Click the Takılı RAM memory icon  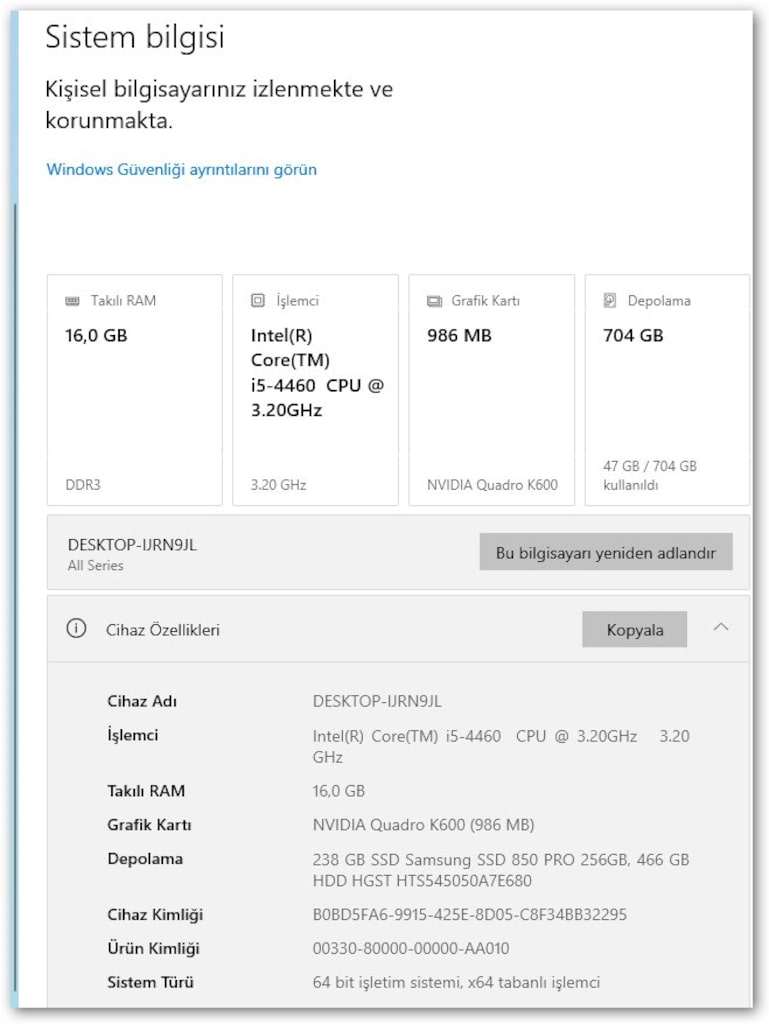pyautogui.click(x=72, y=301)
